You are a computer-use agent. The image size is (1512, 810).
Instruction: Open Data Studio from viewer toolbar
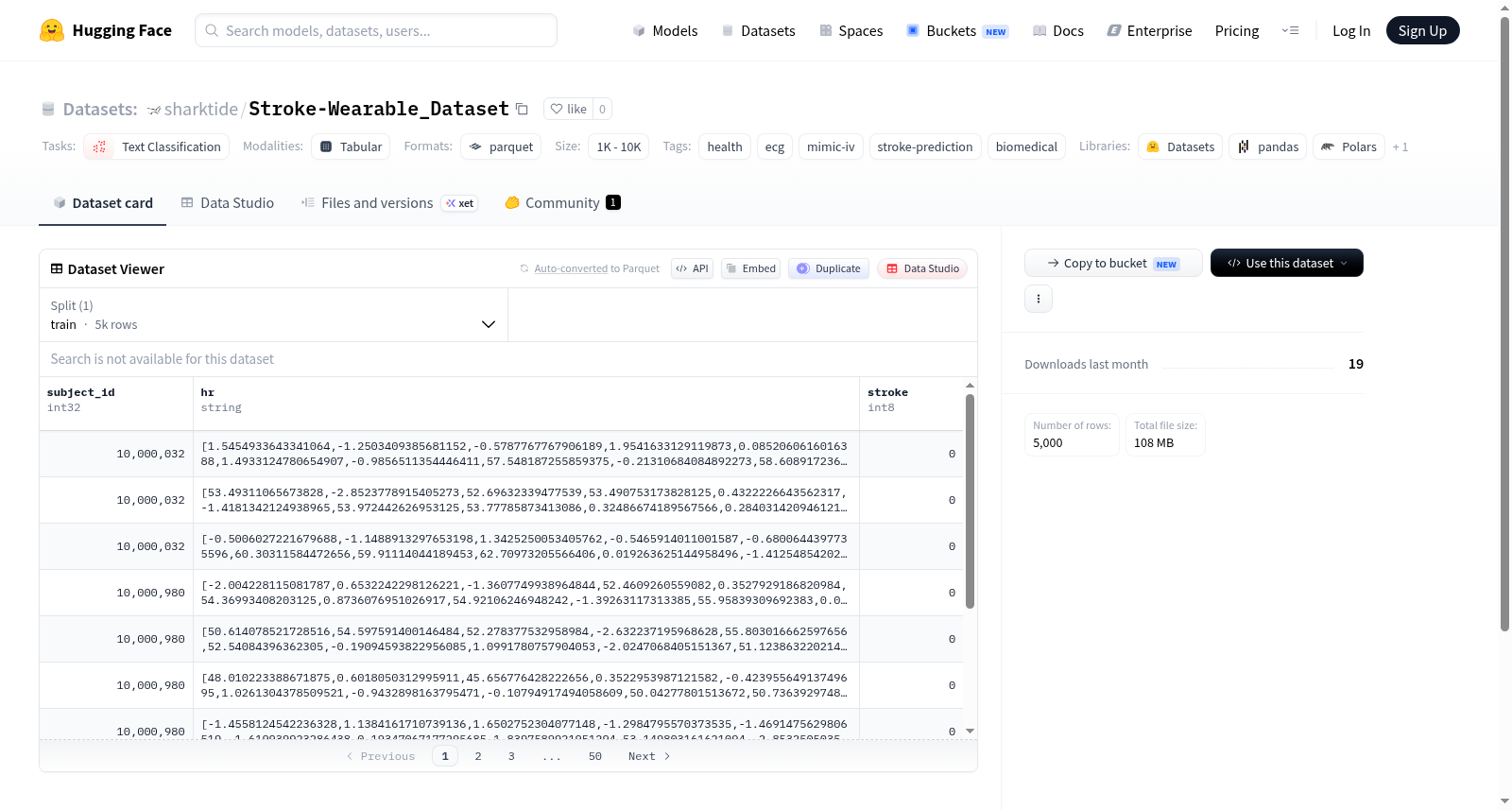click(921, 268)
